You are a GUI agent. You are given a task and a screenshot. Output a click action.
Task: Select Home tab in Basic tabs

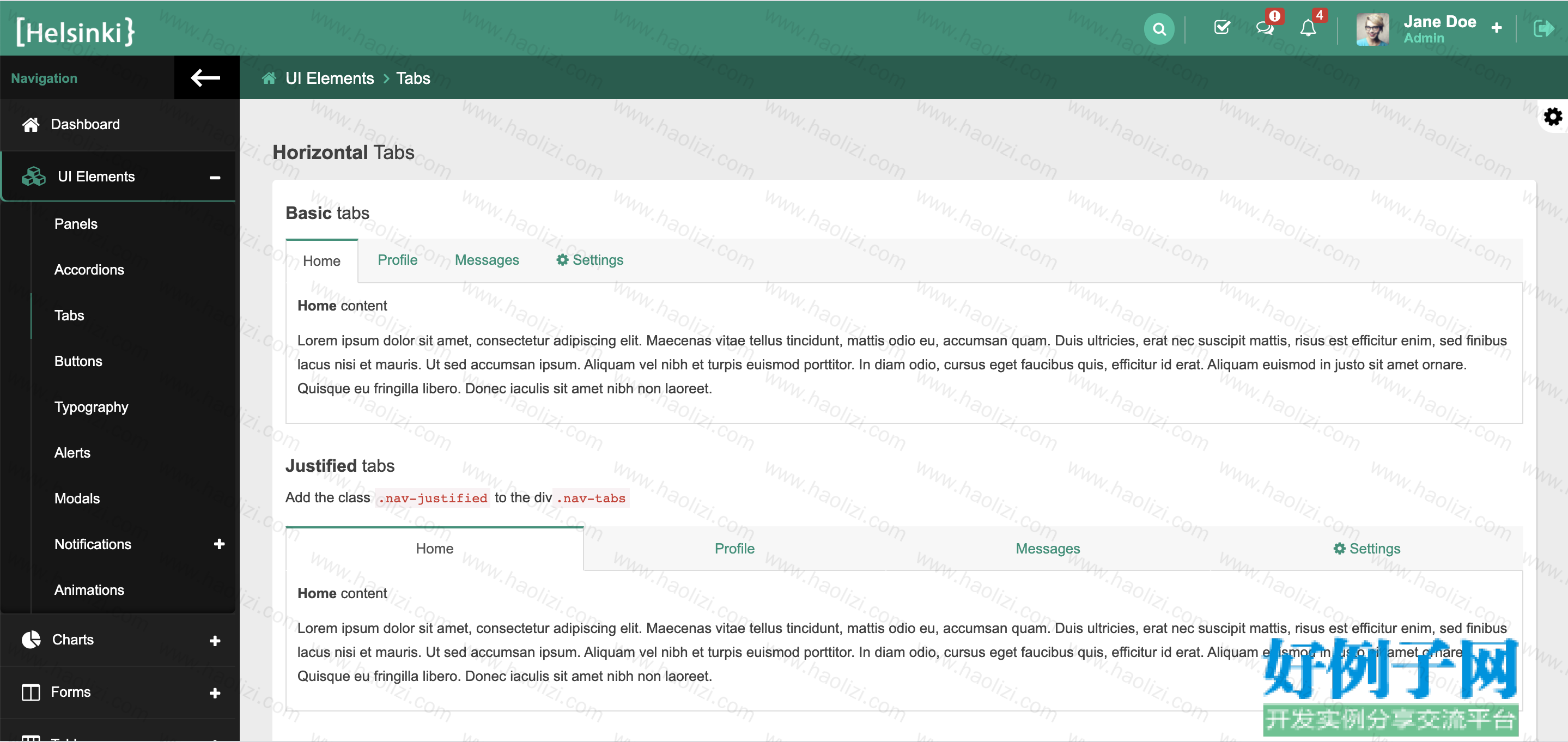[x=321, y=260]
